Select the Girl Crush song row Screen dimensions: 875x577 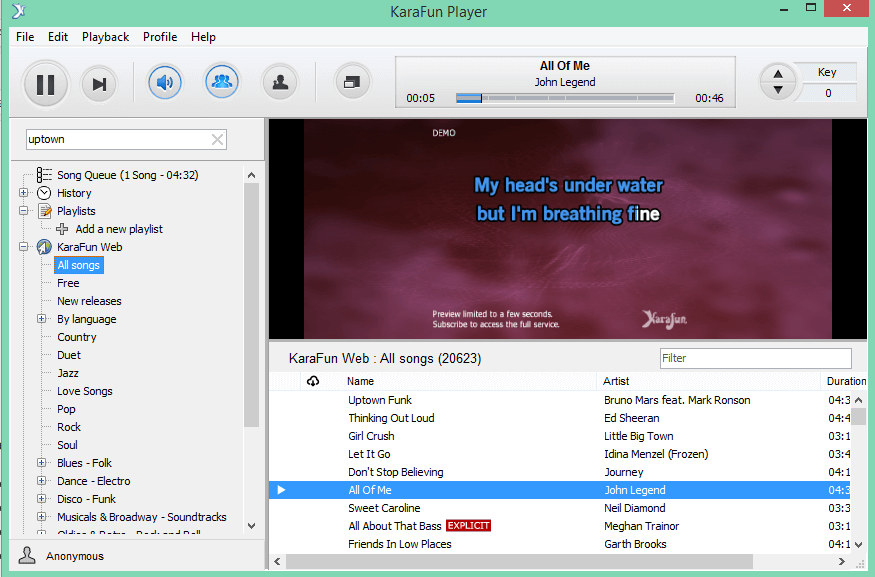[x=560, y=436]
